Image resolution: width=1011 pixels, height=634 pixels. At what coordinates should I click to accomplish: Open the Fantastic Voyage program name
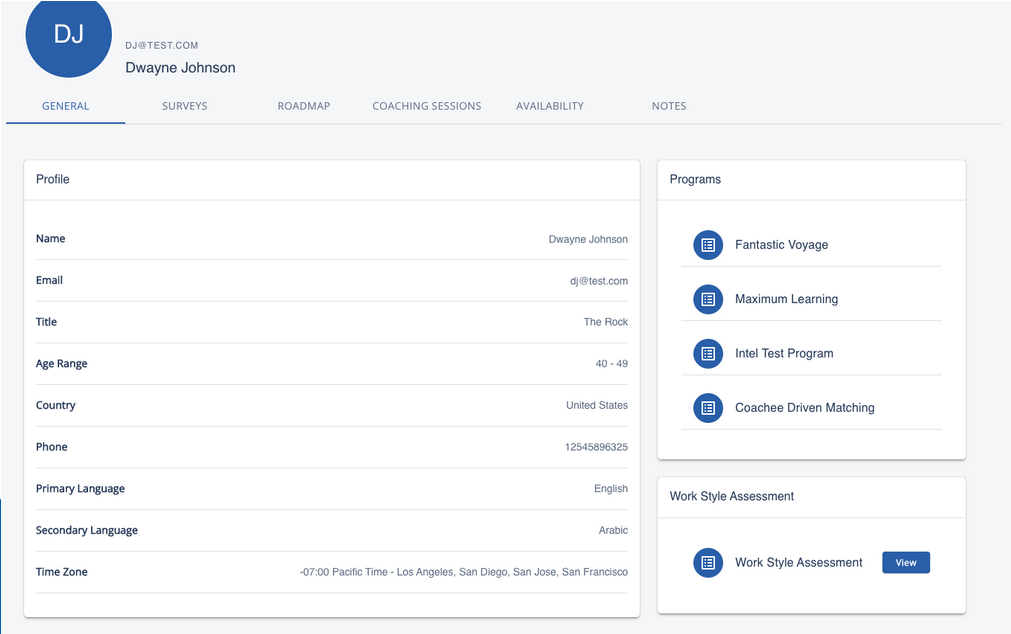click(781, 245)
